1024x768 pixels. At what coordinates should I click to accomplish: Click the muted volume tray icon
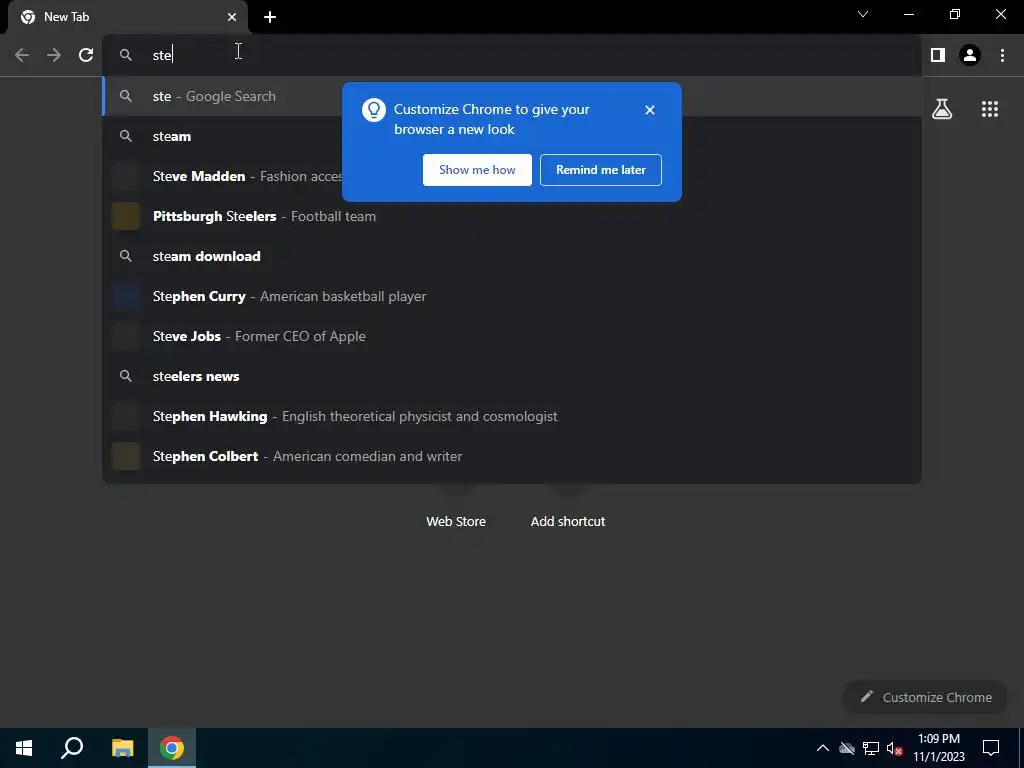pos(894,748)
